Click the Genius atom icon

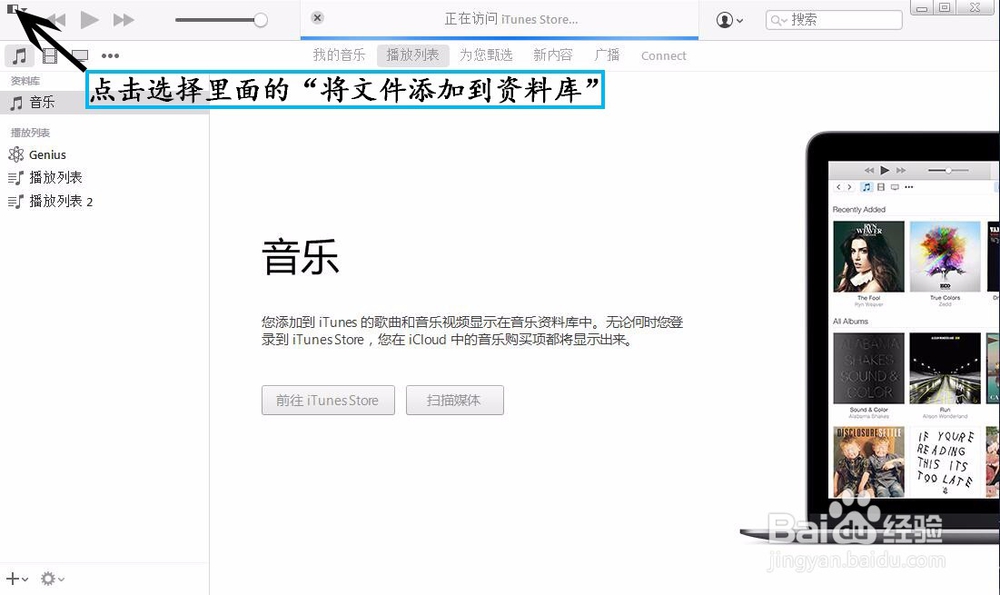(x=16, y=154)
